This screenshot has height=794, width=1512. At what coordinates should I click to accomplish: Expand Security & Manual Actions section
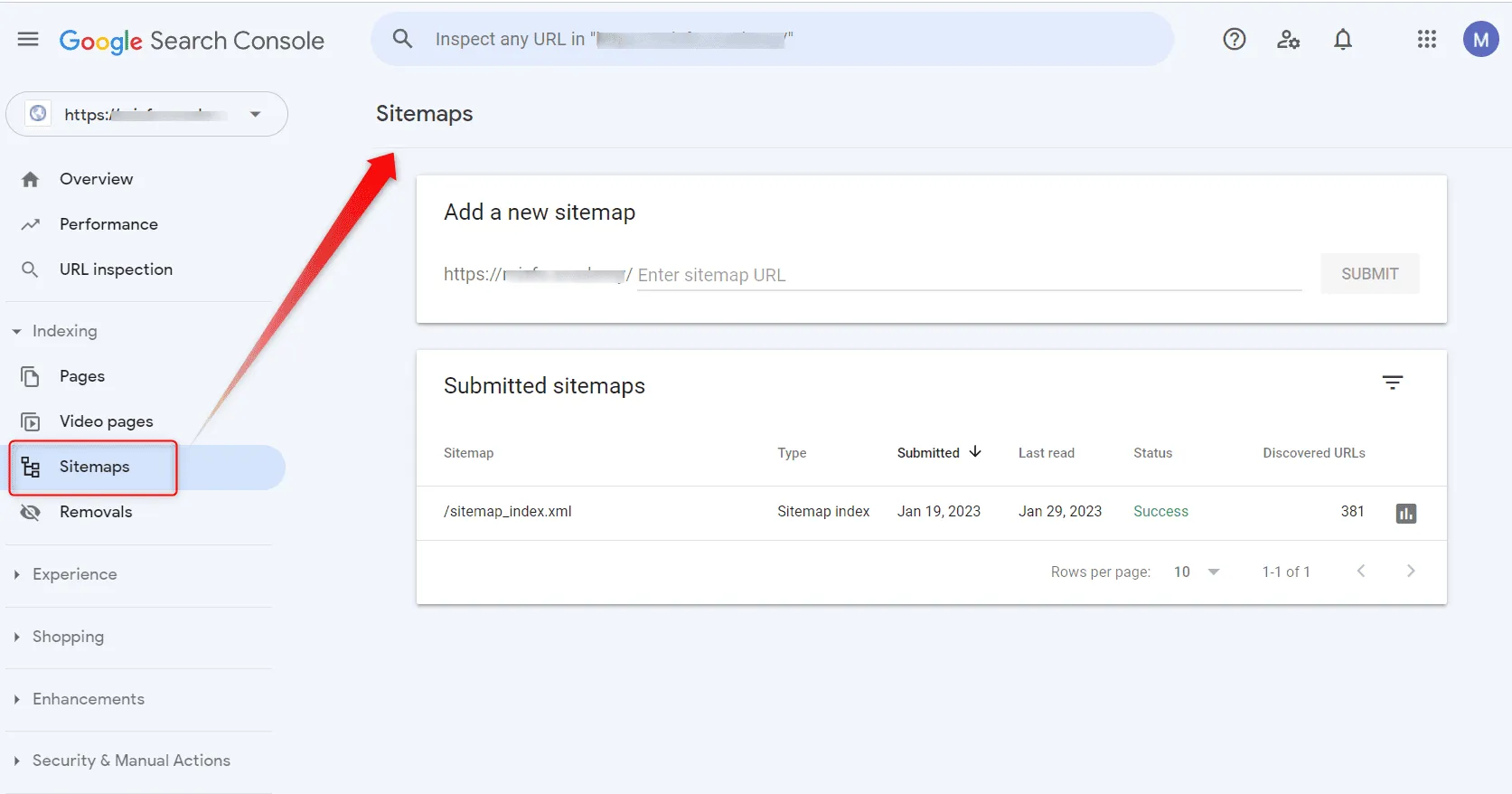(17, 761)
